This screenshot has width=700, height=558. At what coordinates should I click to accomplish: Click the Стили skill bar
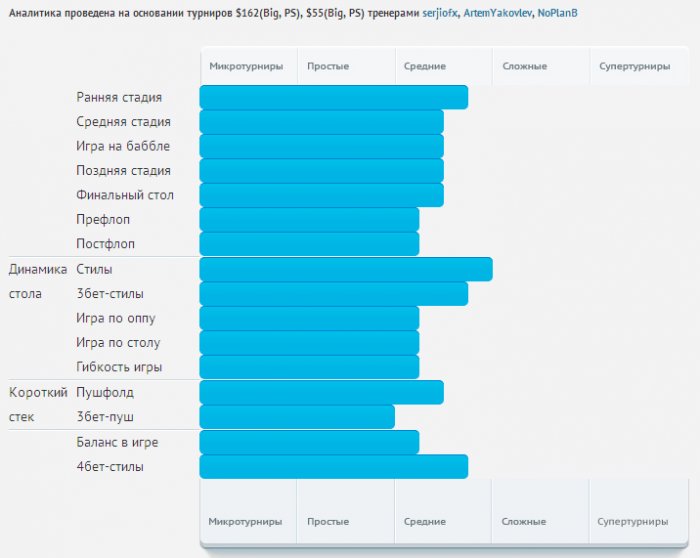(346, 269)
